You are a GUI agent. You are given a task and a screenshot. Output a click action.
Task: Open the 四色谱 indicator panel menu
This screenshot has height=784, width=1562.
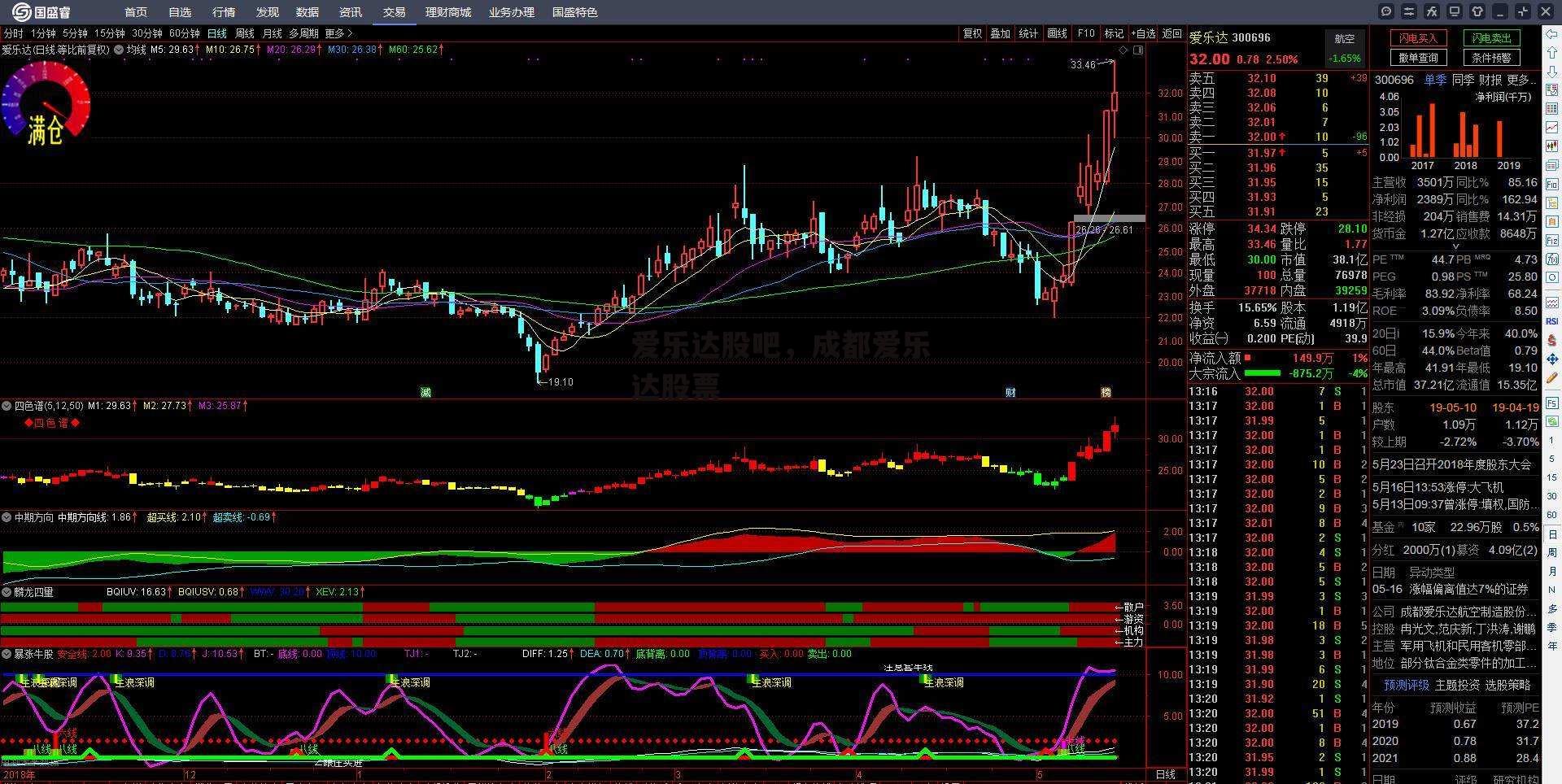coord(7,405)
